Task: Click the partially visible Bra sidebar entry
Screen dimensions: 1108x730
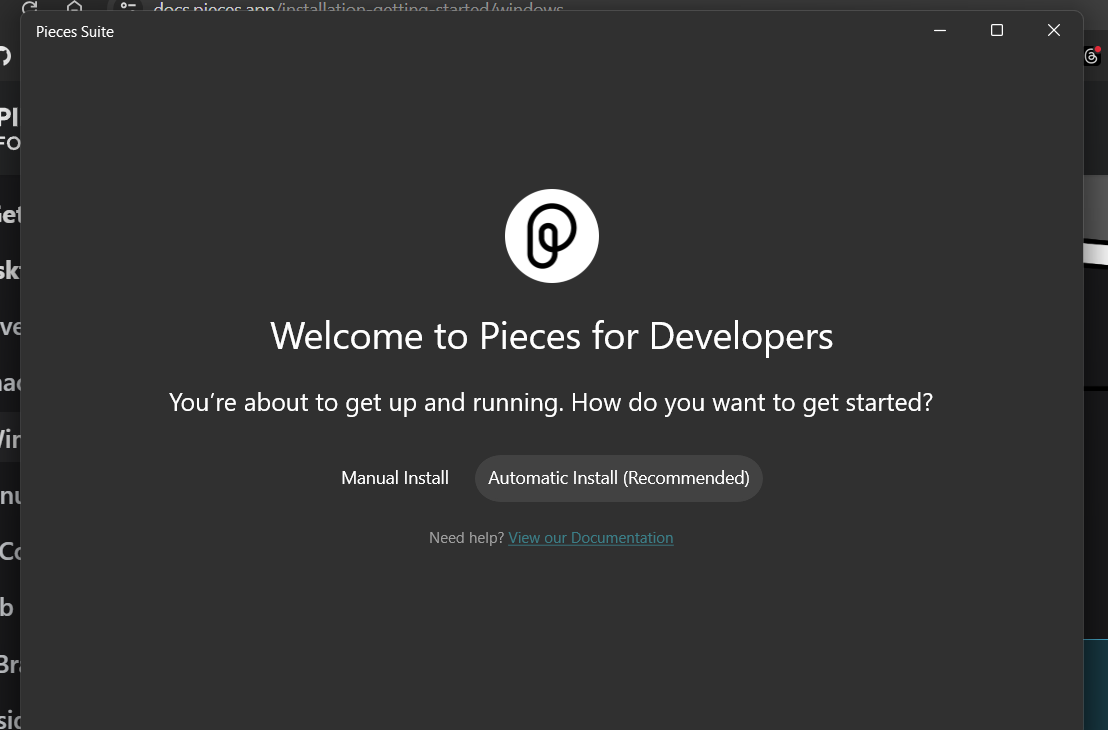Action: 10,663
